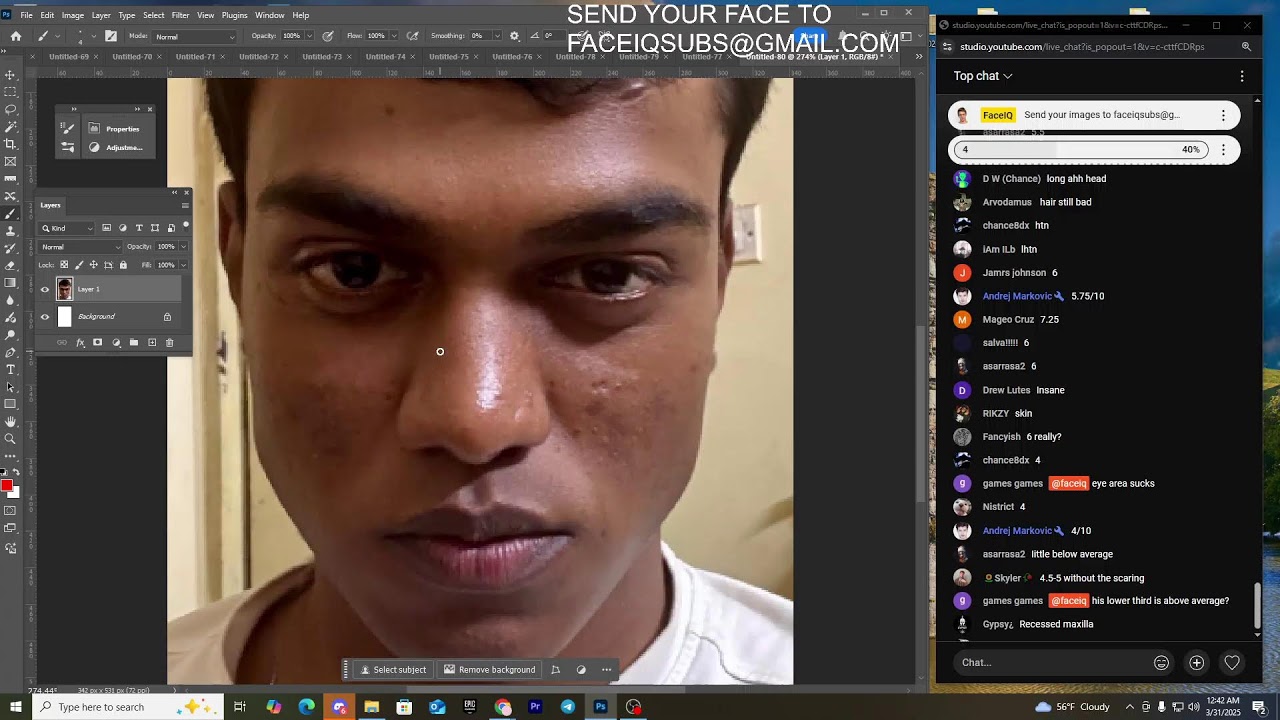The height and width of the screenshot is (720, 1280).
Task: Swap foreground and background colors
Action: point(16,472)
